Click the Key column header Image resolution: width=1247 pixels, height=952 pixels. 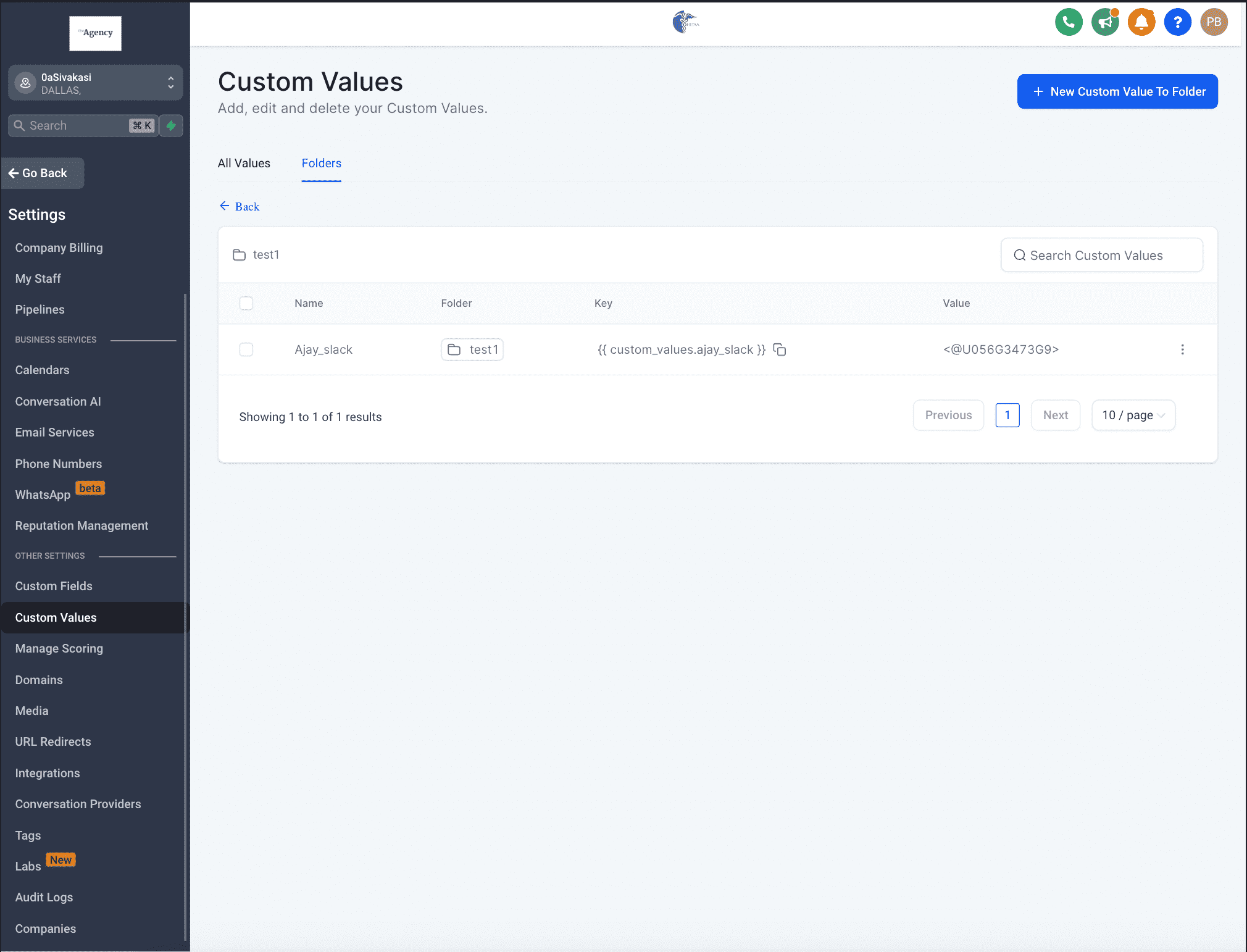click(x=603, y=304)
